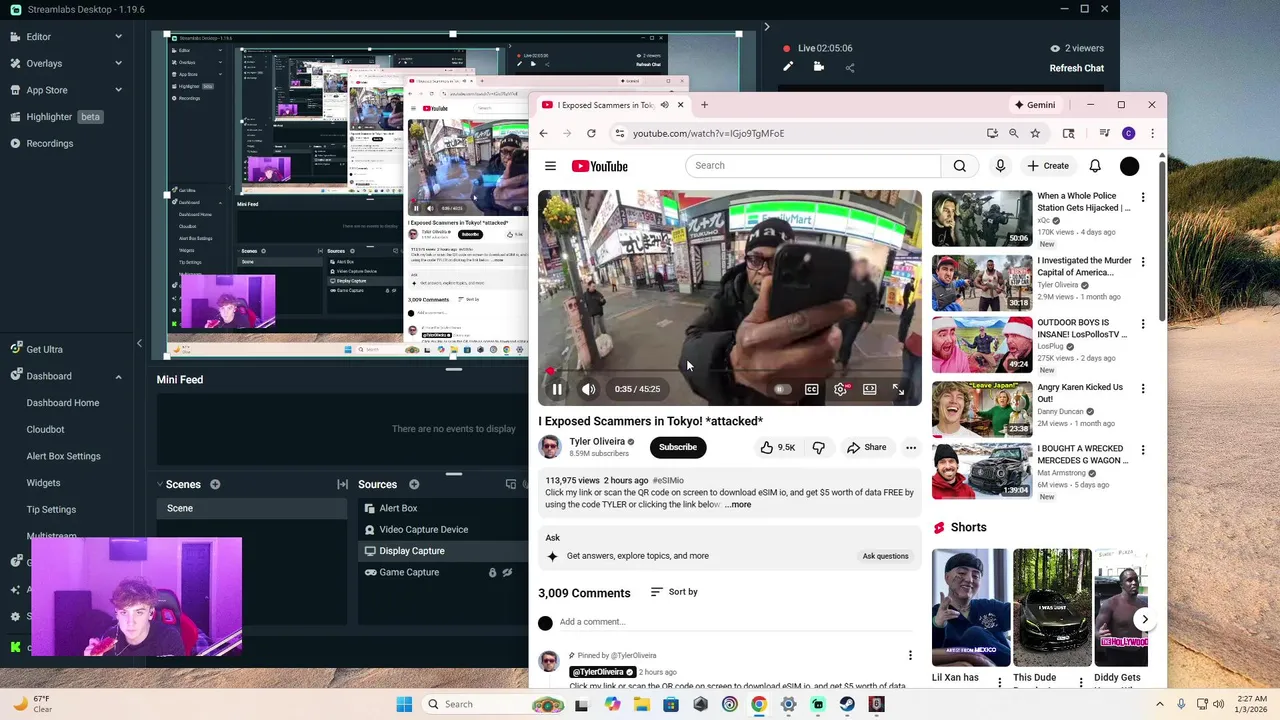Expand the video description with ...more
This screenshot has width=1280, height=720.
tap(738, 505)
